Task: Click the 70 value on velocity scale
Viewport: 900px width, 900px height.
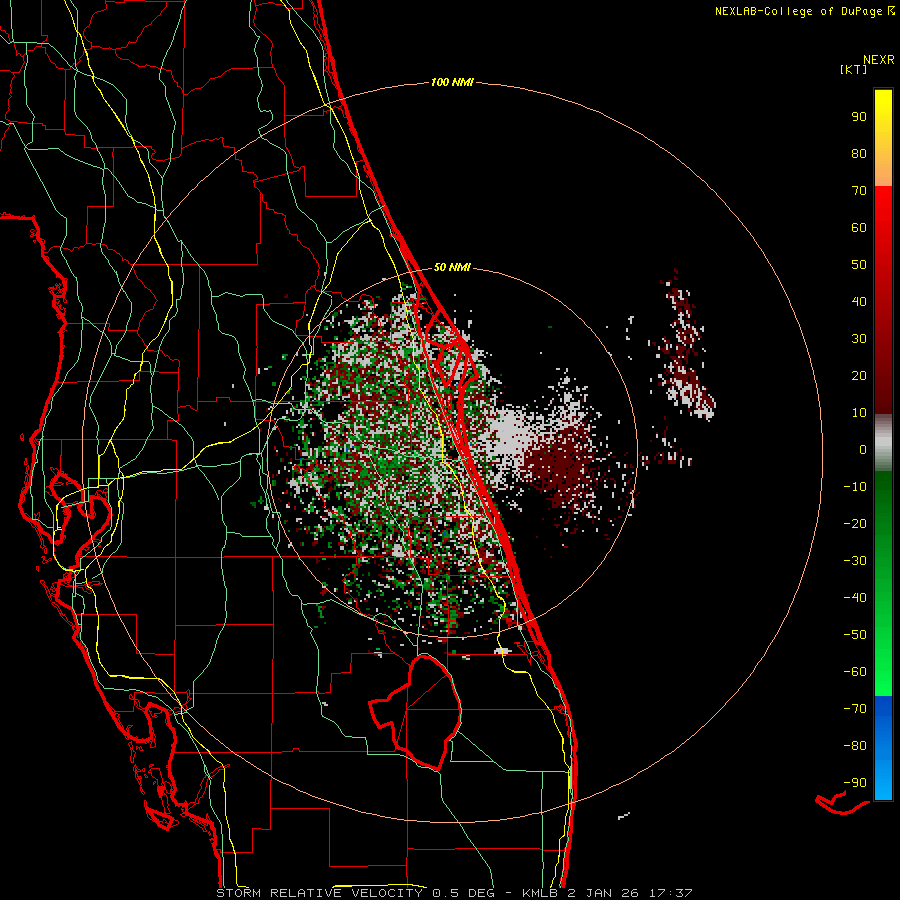Action: tap(859, 191)
